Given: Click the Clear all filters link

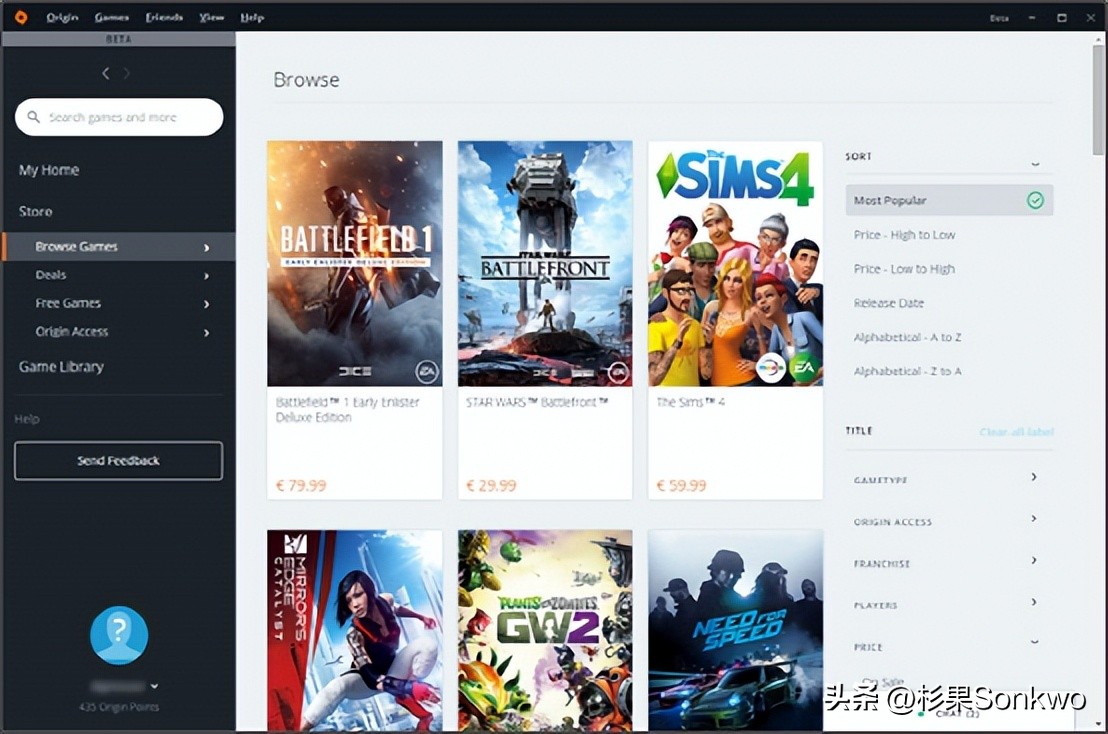Looking at the screenshot, I should click(1016, 432).
